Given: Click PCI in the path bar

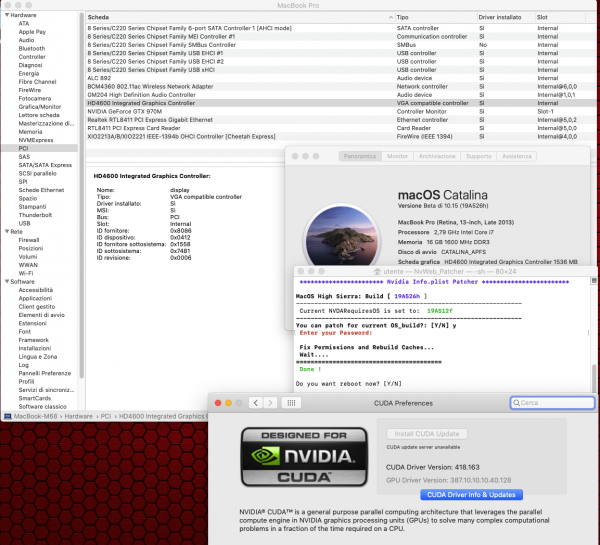Looking at the screenshot, I should click(106, 416).
